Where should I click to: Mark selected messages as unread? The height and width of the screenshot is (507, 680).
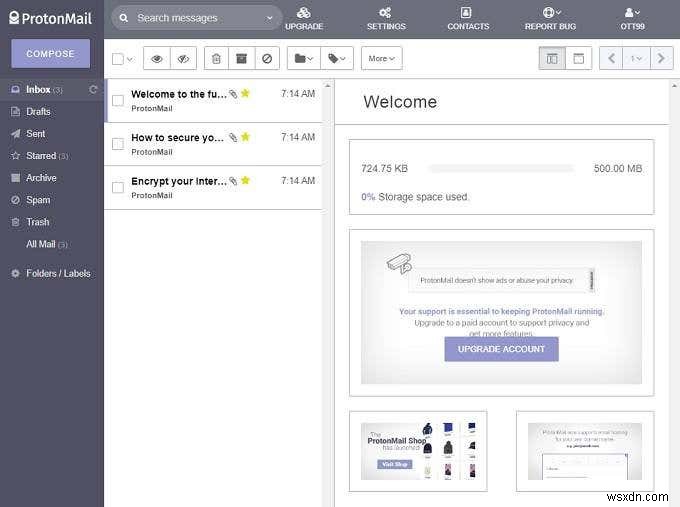click(x=183, y=58)
